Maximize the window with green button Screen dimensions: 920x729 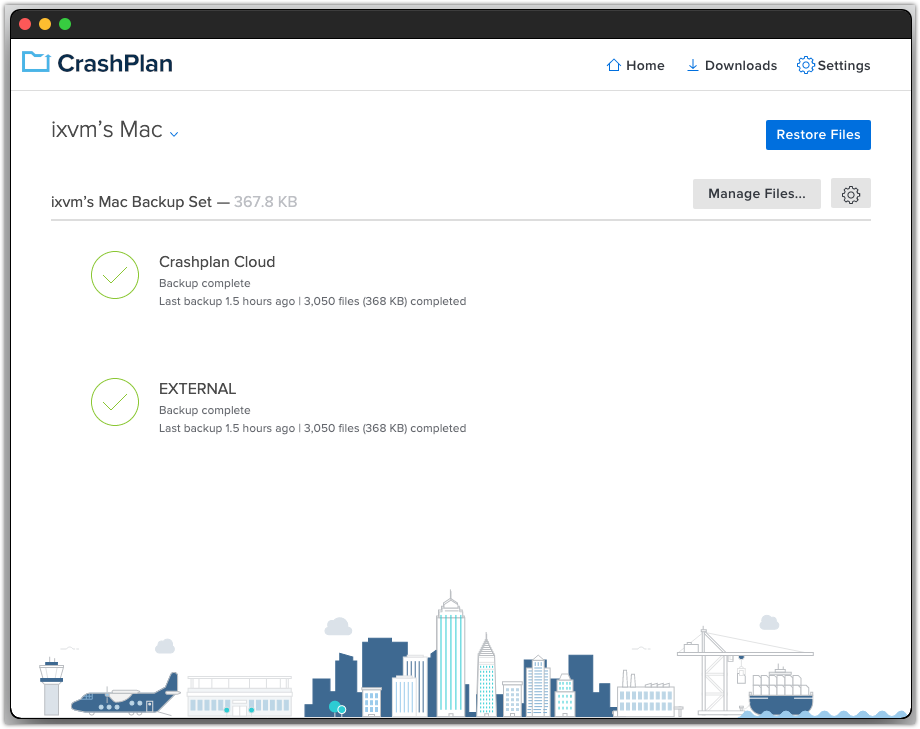pyautogui.click(x=65, y=24)
